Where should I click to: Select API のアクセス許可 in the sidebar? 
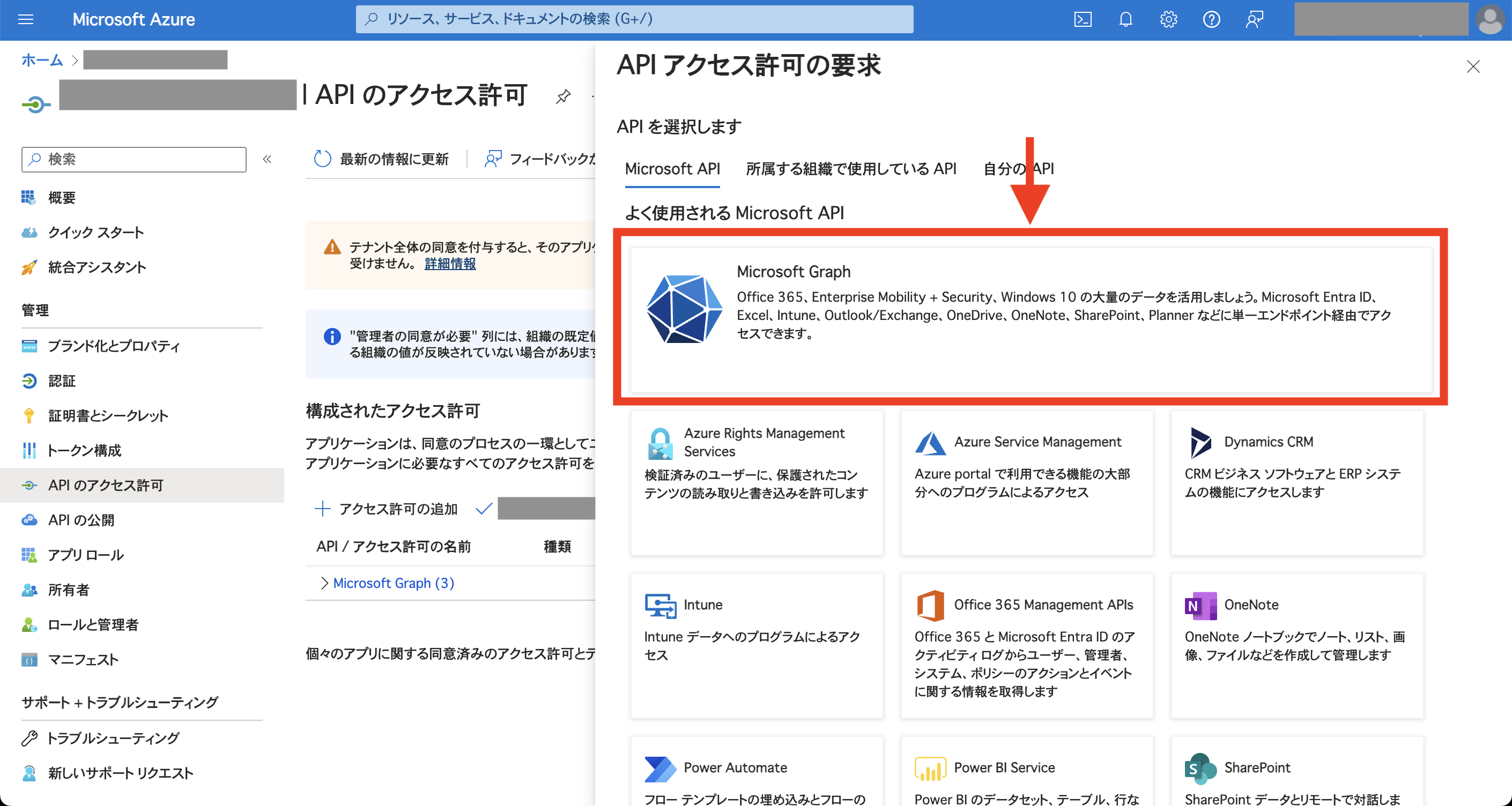click(x=141, y=485)
